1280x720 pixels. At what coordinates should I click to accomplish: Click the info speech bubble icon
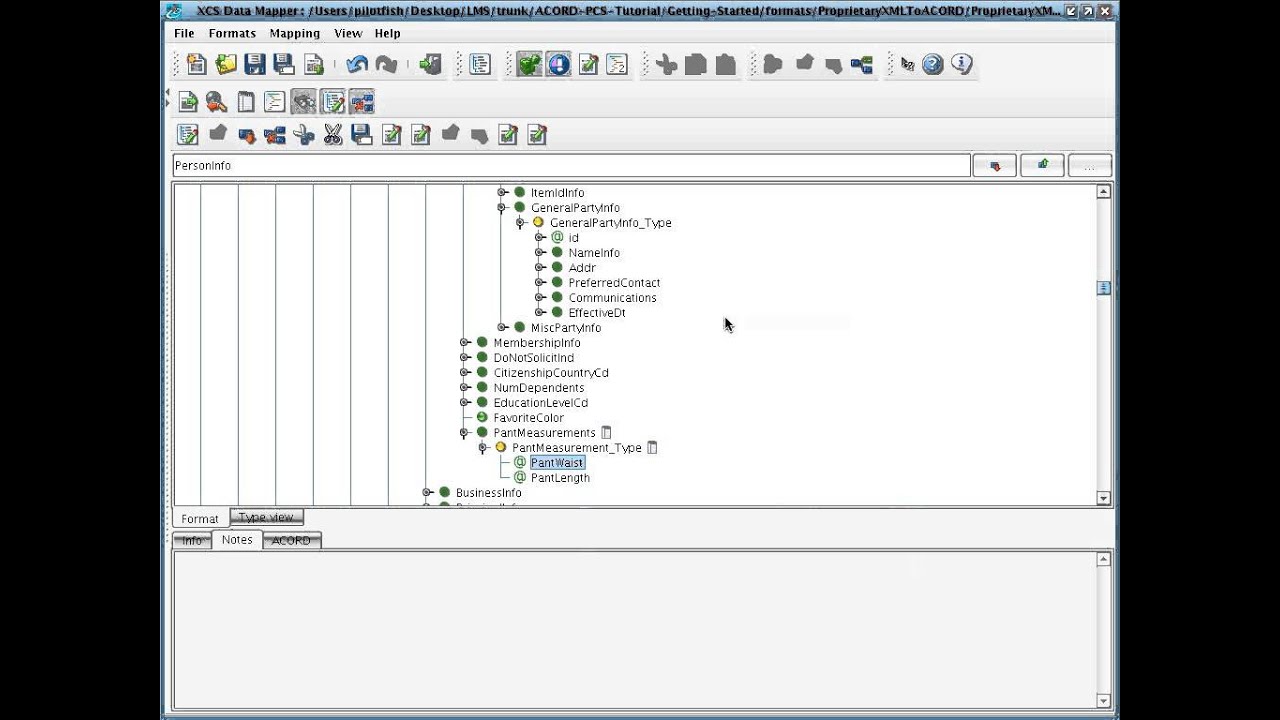pos(962,64)
